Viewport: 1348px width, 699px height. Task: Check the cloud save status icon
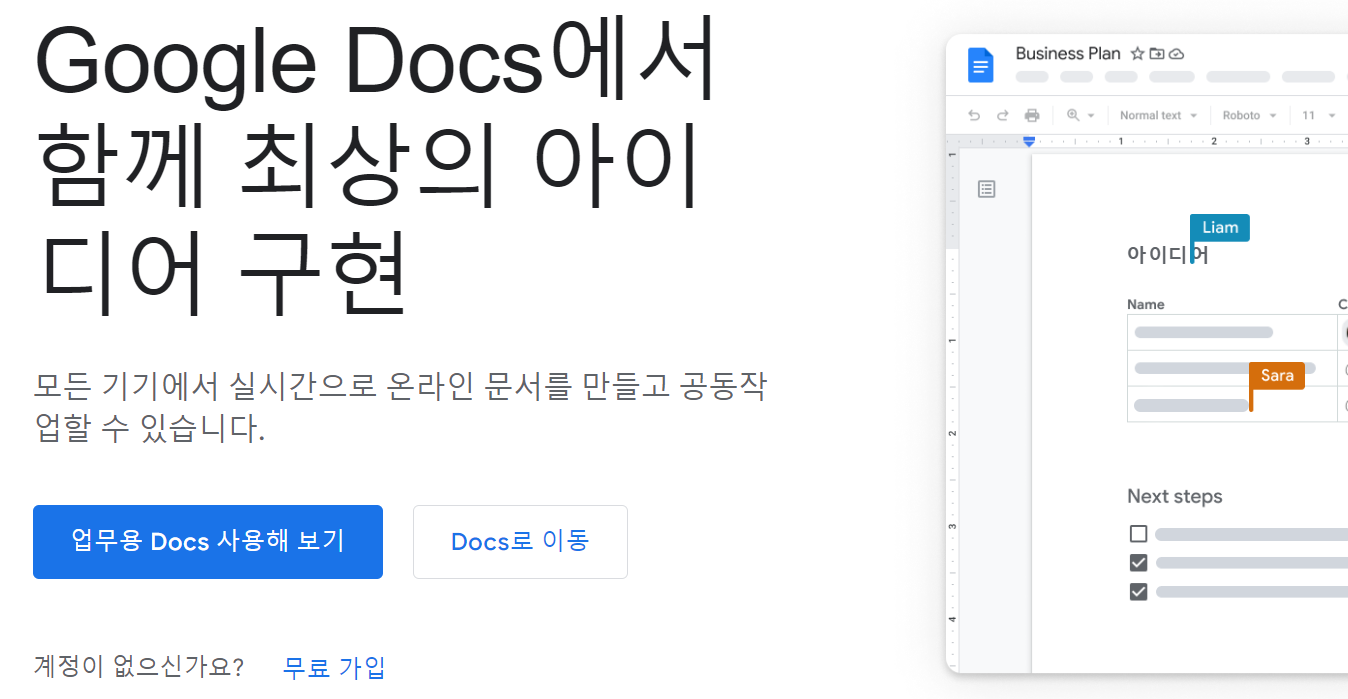pyautogui.click(x=1174, y=54)
